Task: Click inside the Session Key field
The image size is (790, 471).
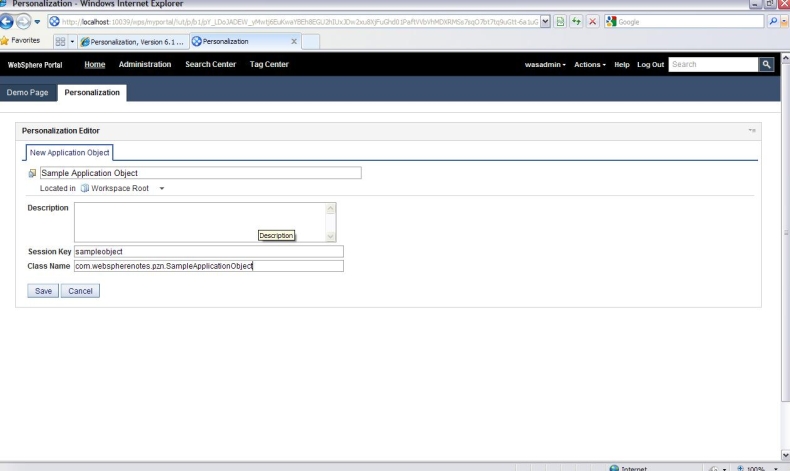Action: (x=208, y=252)
